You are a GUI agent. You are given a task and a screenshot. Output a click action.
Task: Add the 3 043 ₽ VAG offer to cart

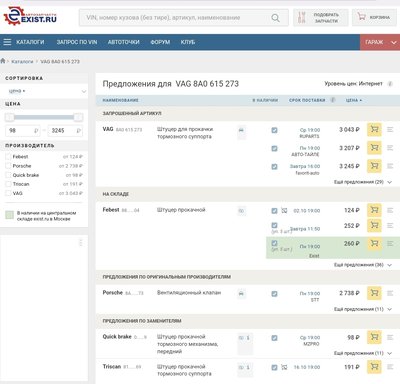click(374, 129)
